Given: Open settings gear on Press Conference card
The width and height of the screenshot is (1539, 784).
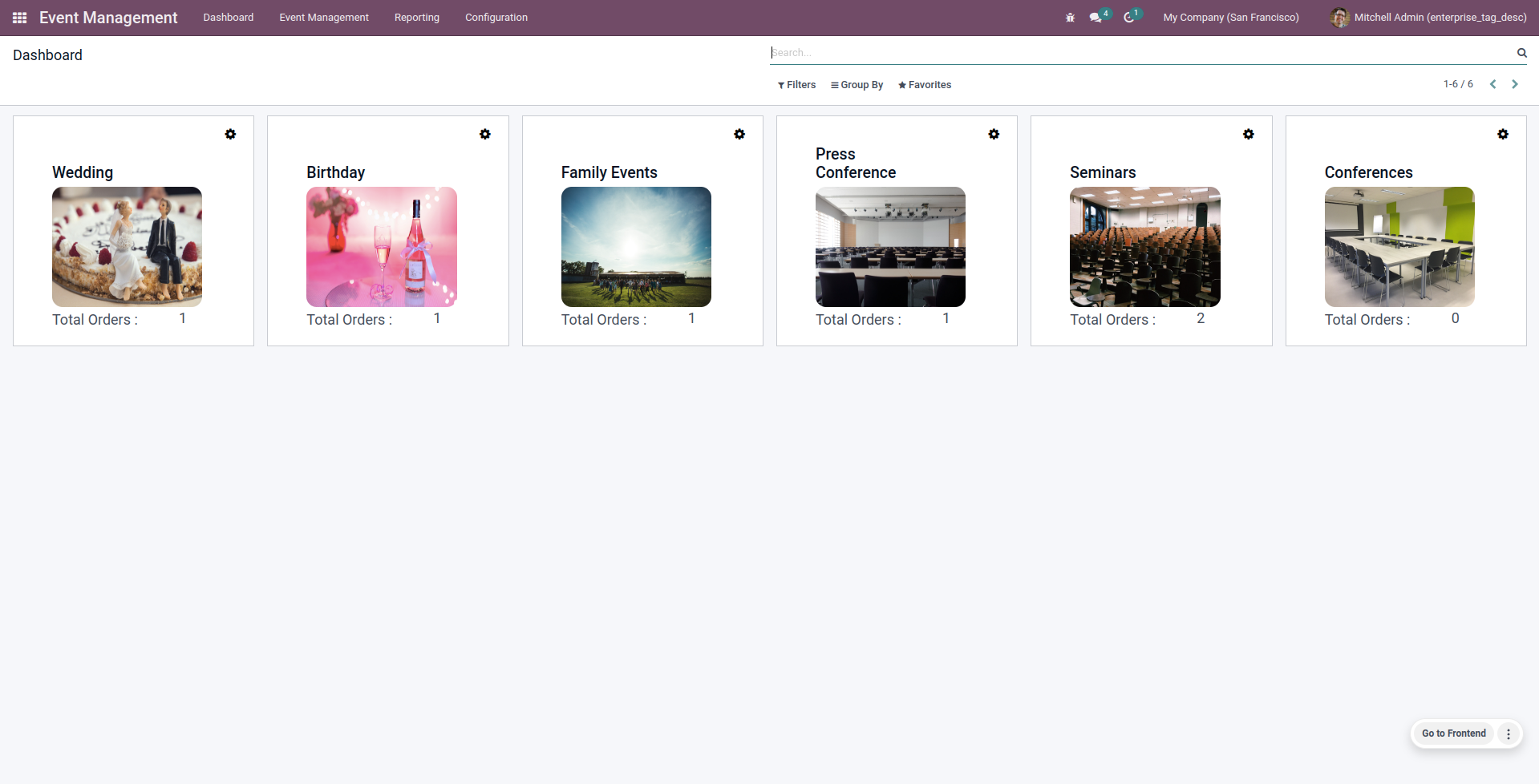Looking at the screenshot, I should click(x=994, y=134).
